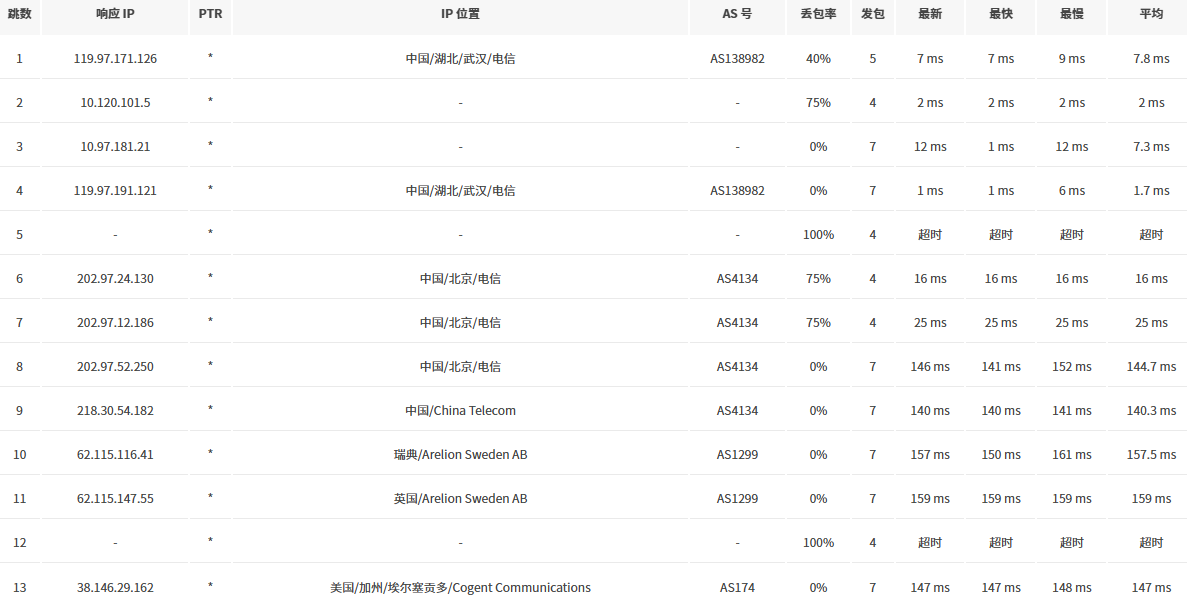This screenshot has height=604, width=1187.
Task: Click average value 157.5 ms
Action: click(x=1151, y=454)
